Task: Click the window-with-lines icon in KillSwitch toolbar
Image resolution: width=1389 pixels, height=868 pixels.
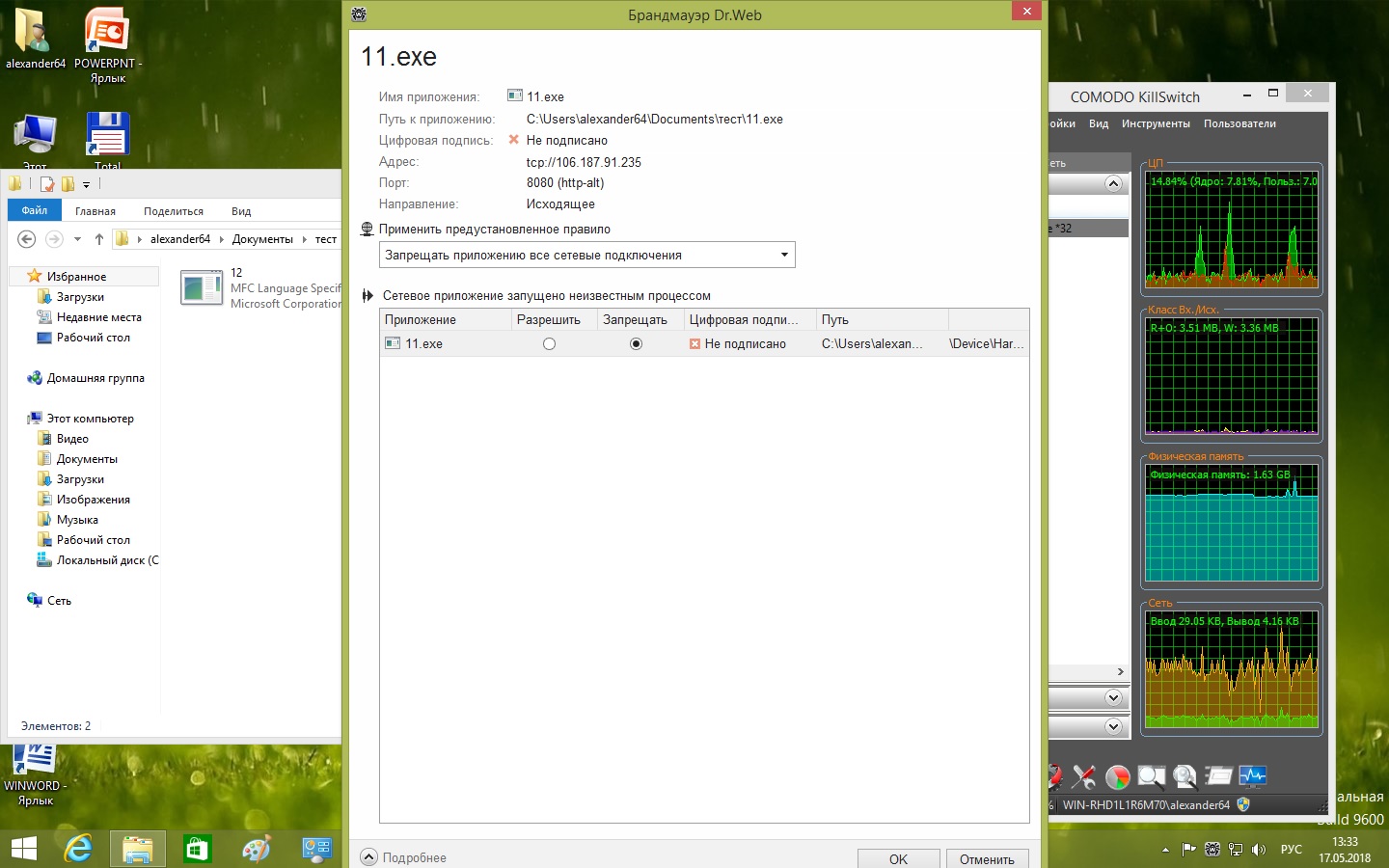Action: click(x=1219, y=775)
